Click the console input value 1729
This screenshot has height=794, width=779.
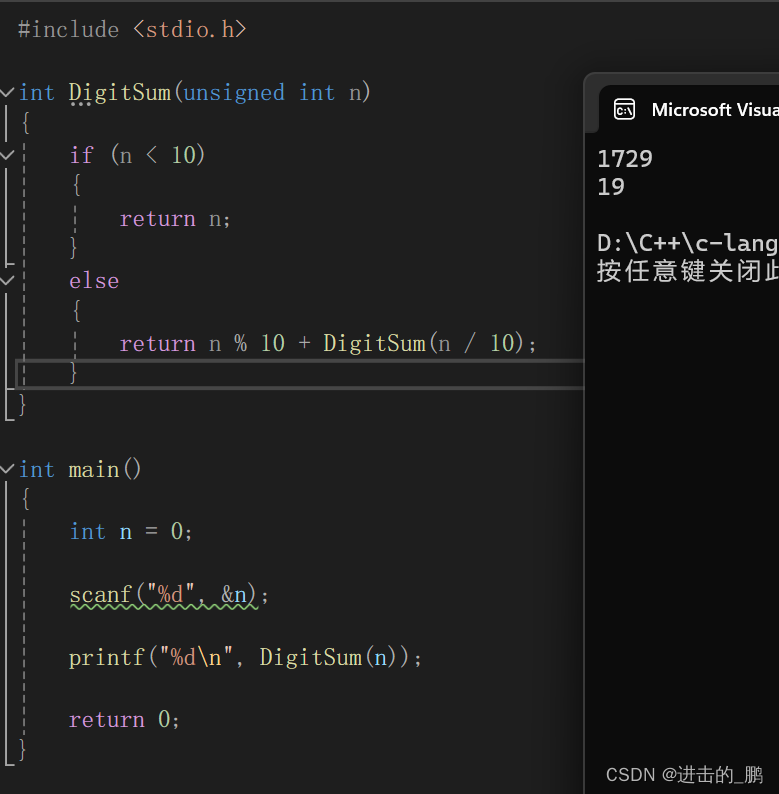click(625, 159)
